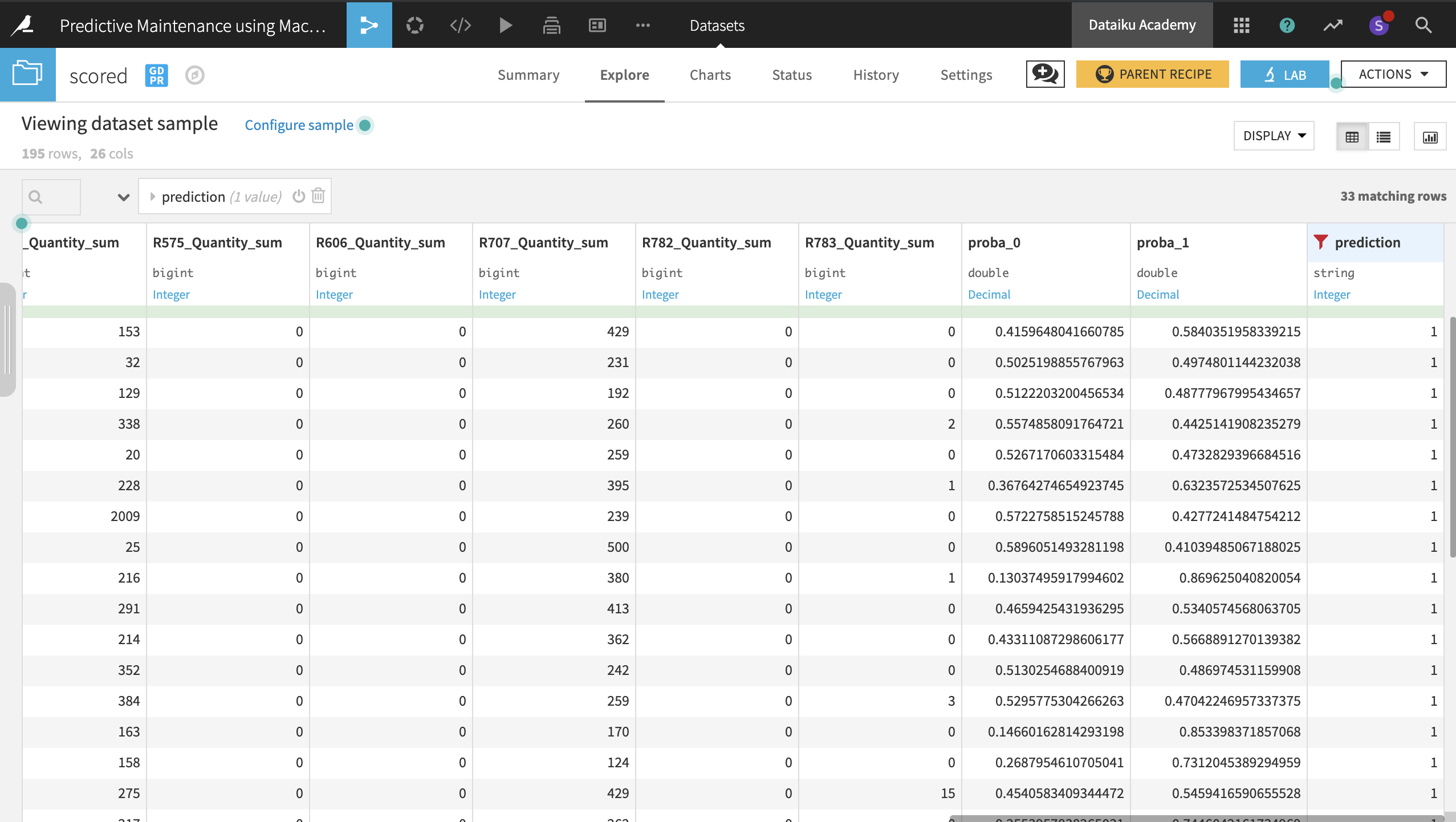Viewport: 1456px width, 822px height.
Task: Open R782_Quantity_sum Integer meaning dropdown
Action: (660, 294)
